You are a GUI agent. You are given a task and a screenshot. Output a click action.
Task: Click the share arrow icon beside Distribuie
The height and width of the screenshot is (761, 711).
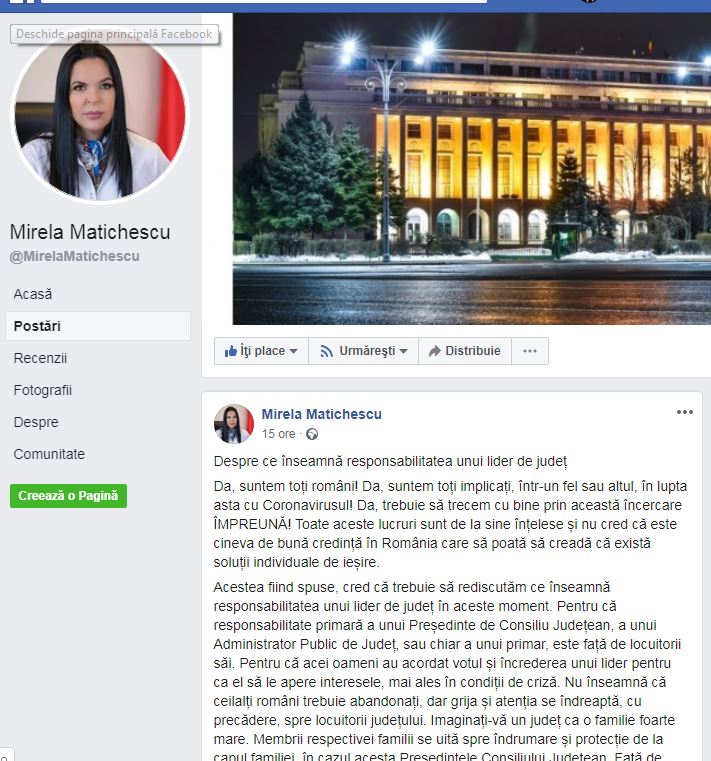coord(434,351)
